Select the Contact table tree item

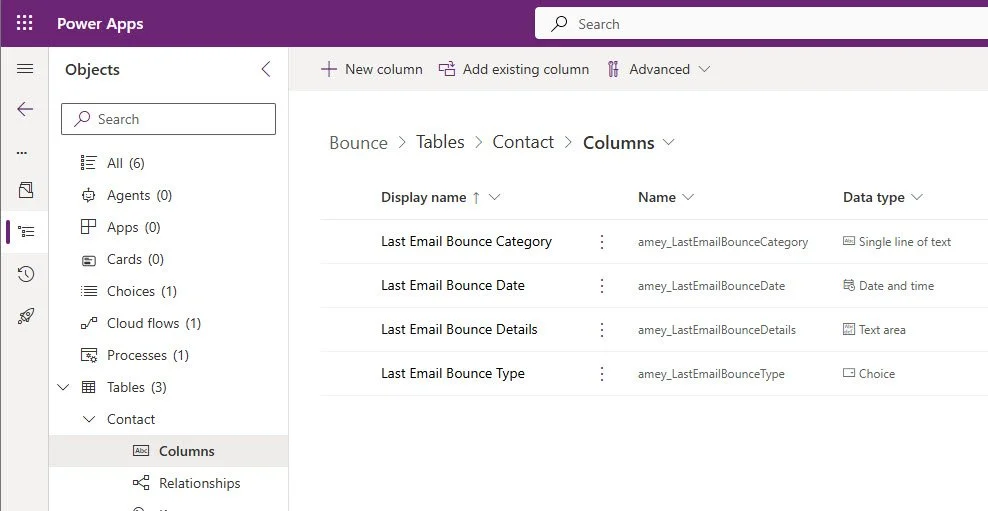point(131,419)
